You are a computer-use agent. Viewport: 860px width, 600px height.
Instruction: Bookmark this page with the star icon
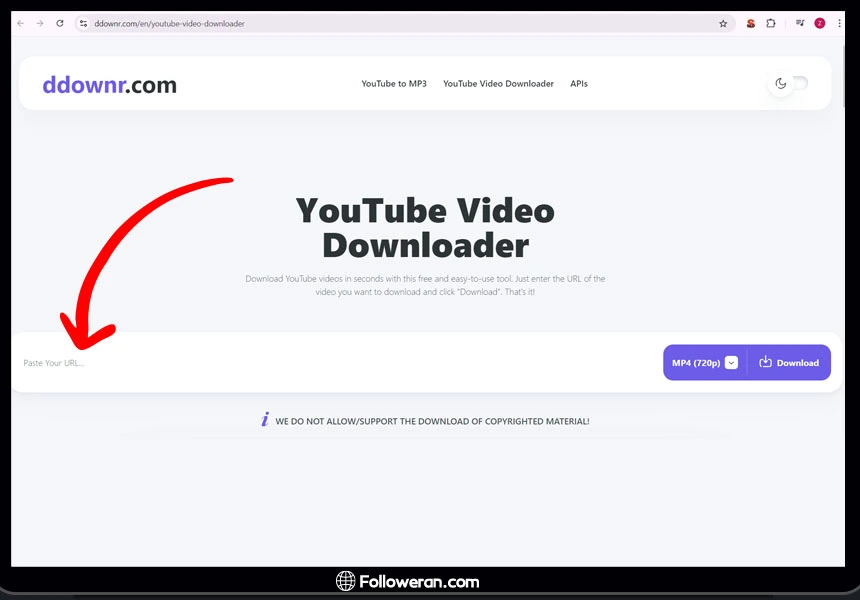click(723, 23)
